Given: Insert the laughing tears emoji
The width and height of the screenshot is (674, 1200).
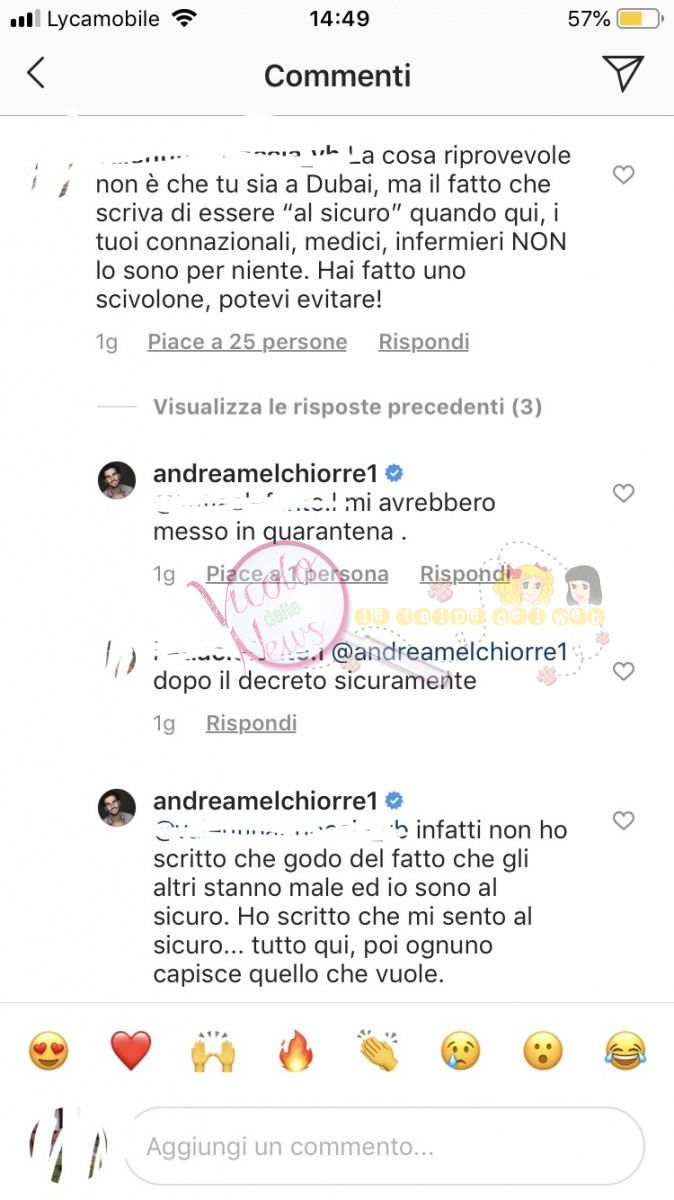Looking at the screenshot, I should click(626, 1051).
